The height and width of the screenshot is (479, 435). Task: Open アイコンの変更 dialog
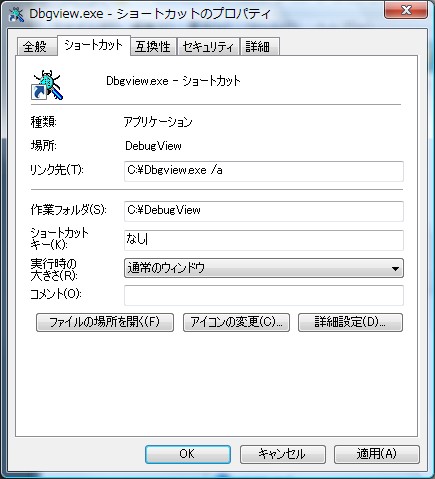coord(236,322)
